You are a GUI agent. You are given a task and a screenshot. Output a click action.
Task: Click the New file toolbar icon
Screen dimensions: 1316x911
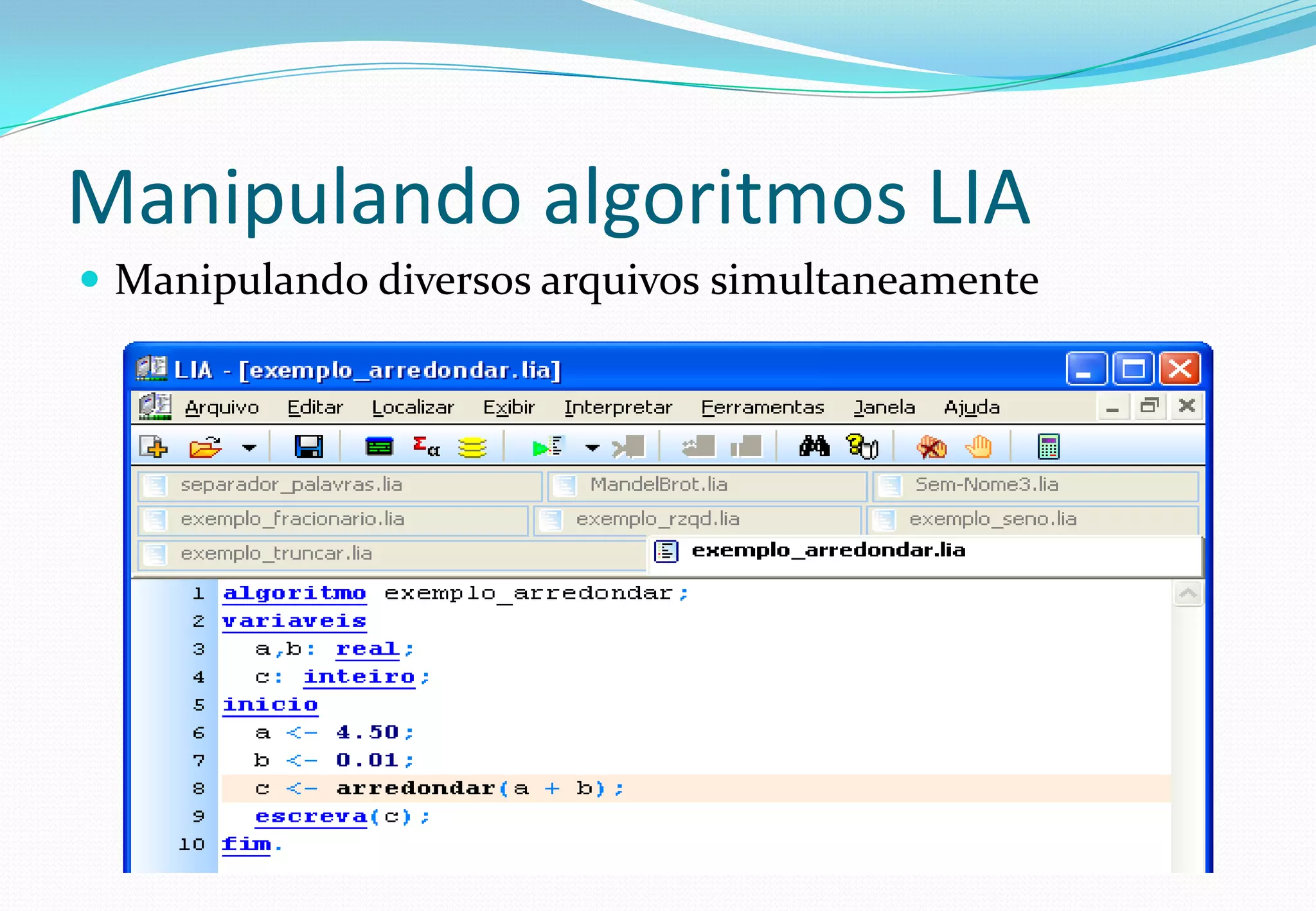pyautogui.click(x=154, y=447)
